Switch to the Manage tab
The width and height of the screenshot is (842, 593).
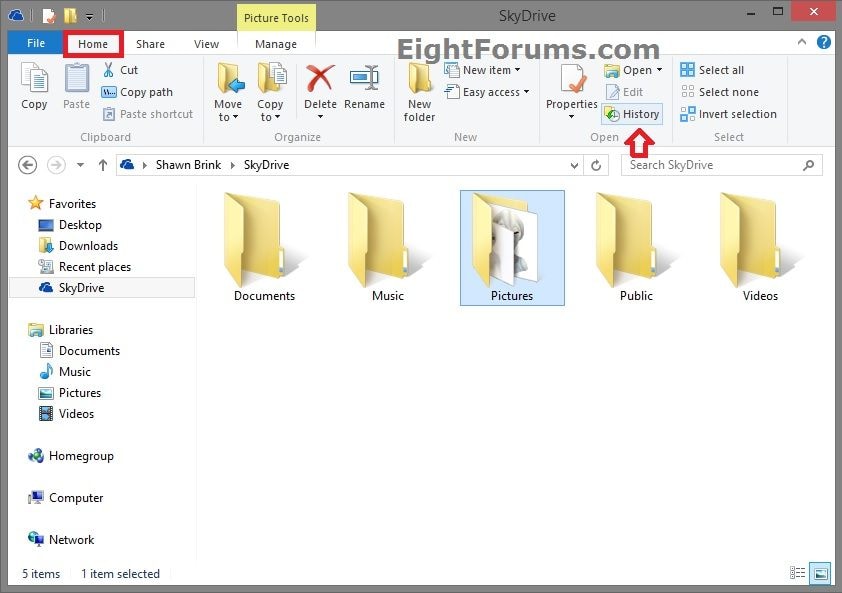tap(276, 44)
